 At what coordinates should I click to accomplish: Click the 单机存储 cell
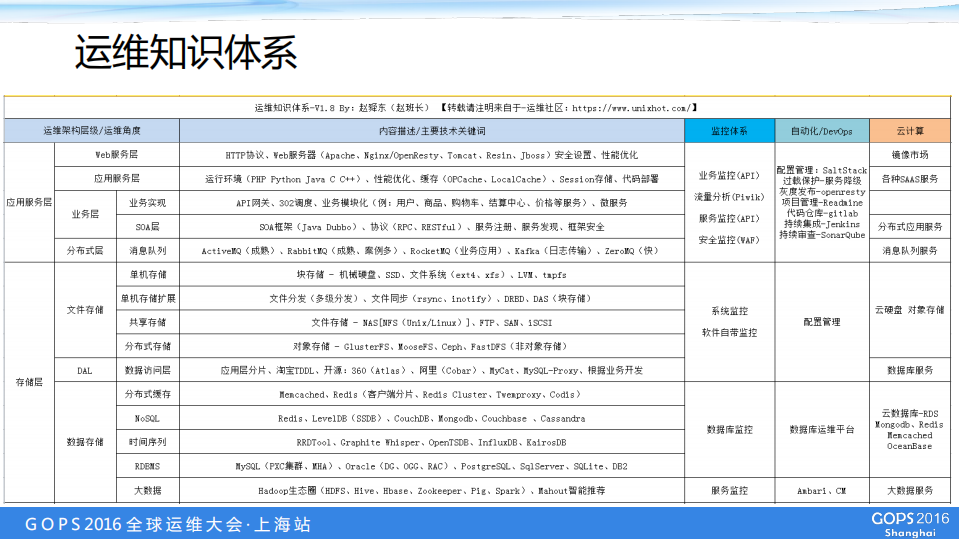pyautogui.click(x=147, y=275)
